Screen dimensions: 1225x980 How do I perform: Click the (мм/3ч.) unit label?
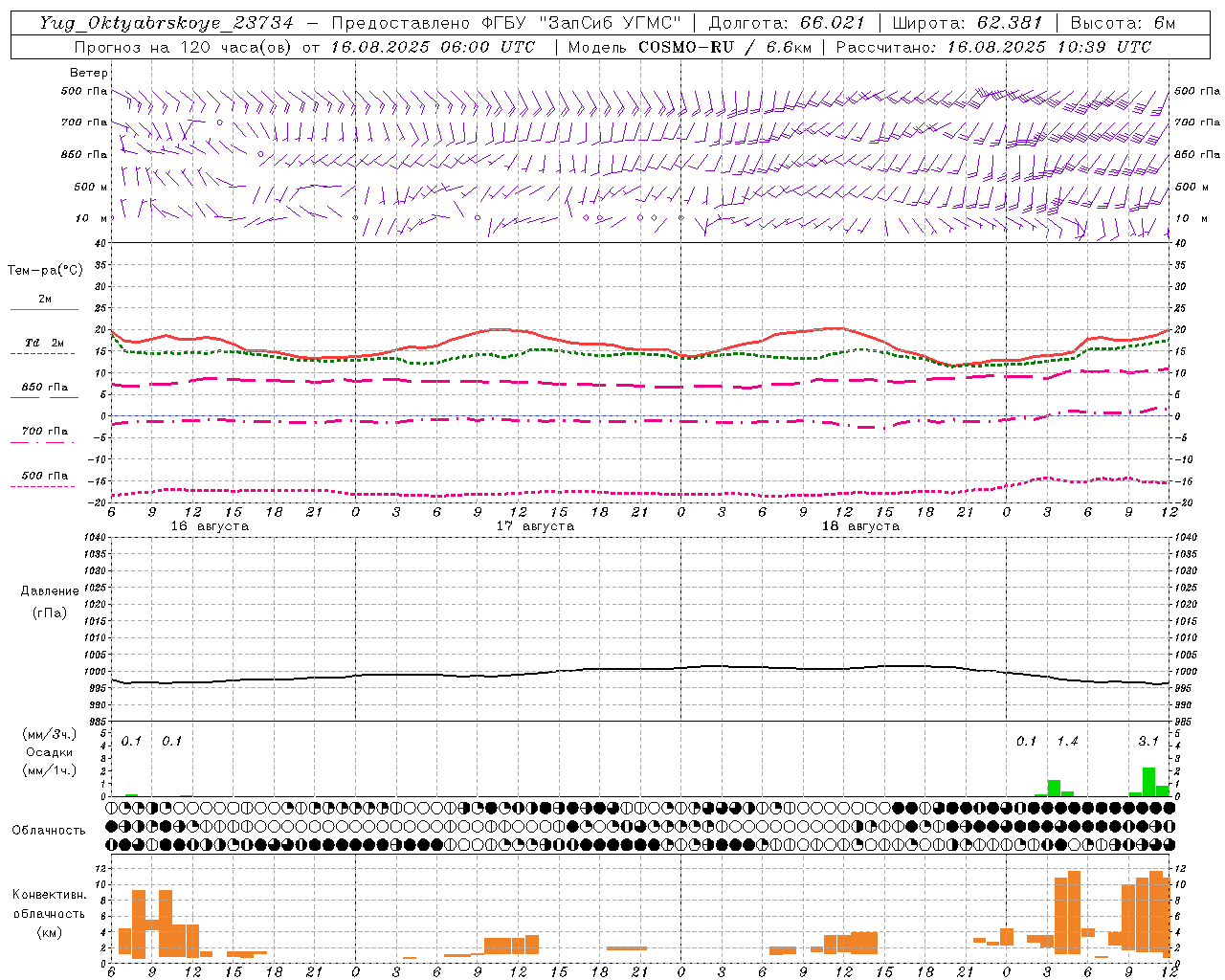[x=49, y=735]
